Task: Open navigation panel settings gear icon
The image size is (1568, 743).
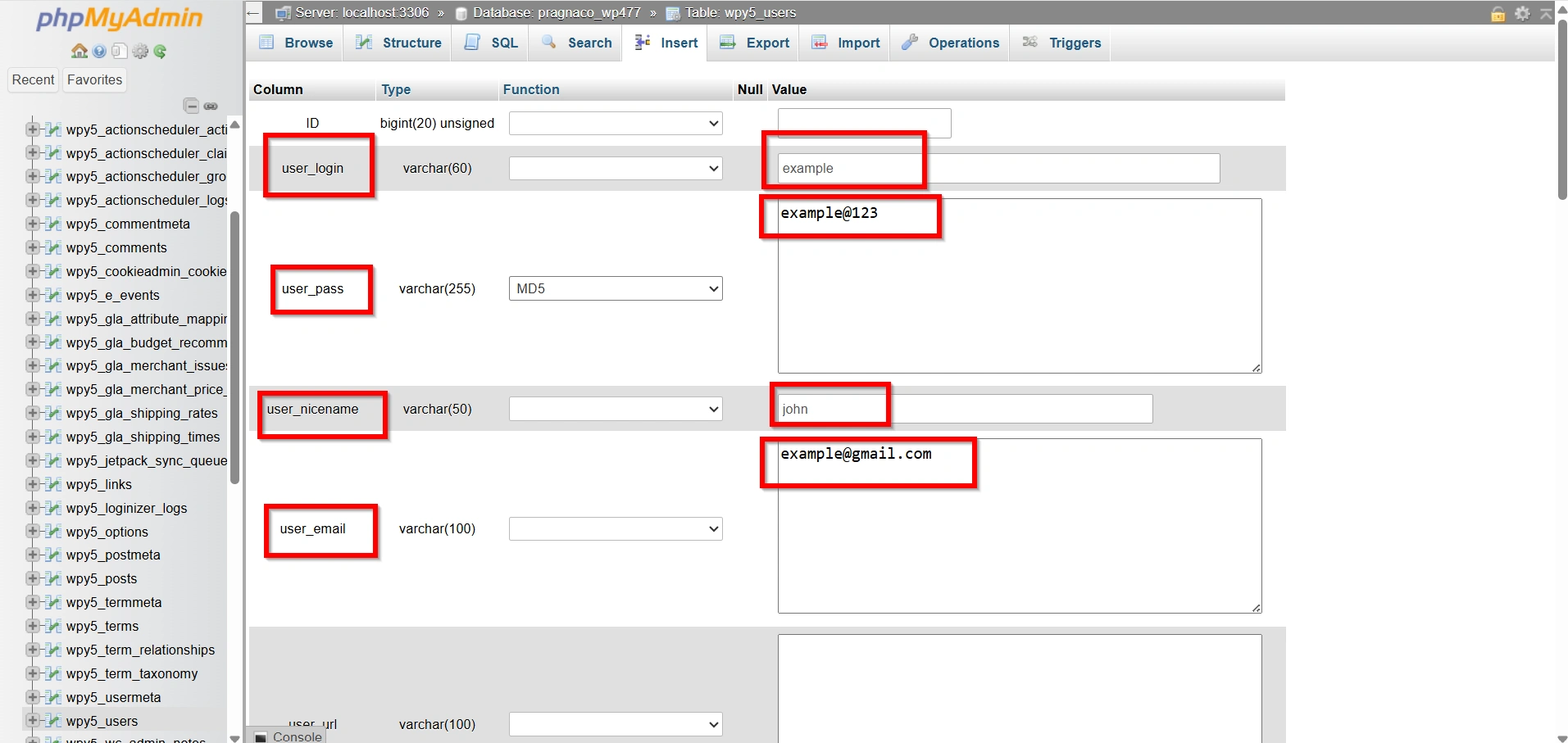Action: (x=140, y=51)
